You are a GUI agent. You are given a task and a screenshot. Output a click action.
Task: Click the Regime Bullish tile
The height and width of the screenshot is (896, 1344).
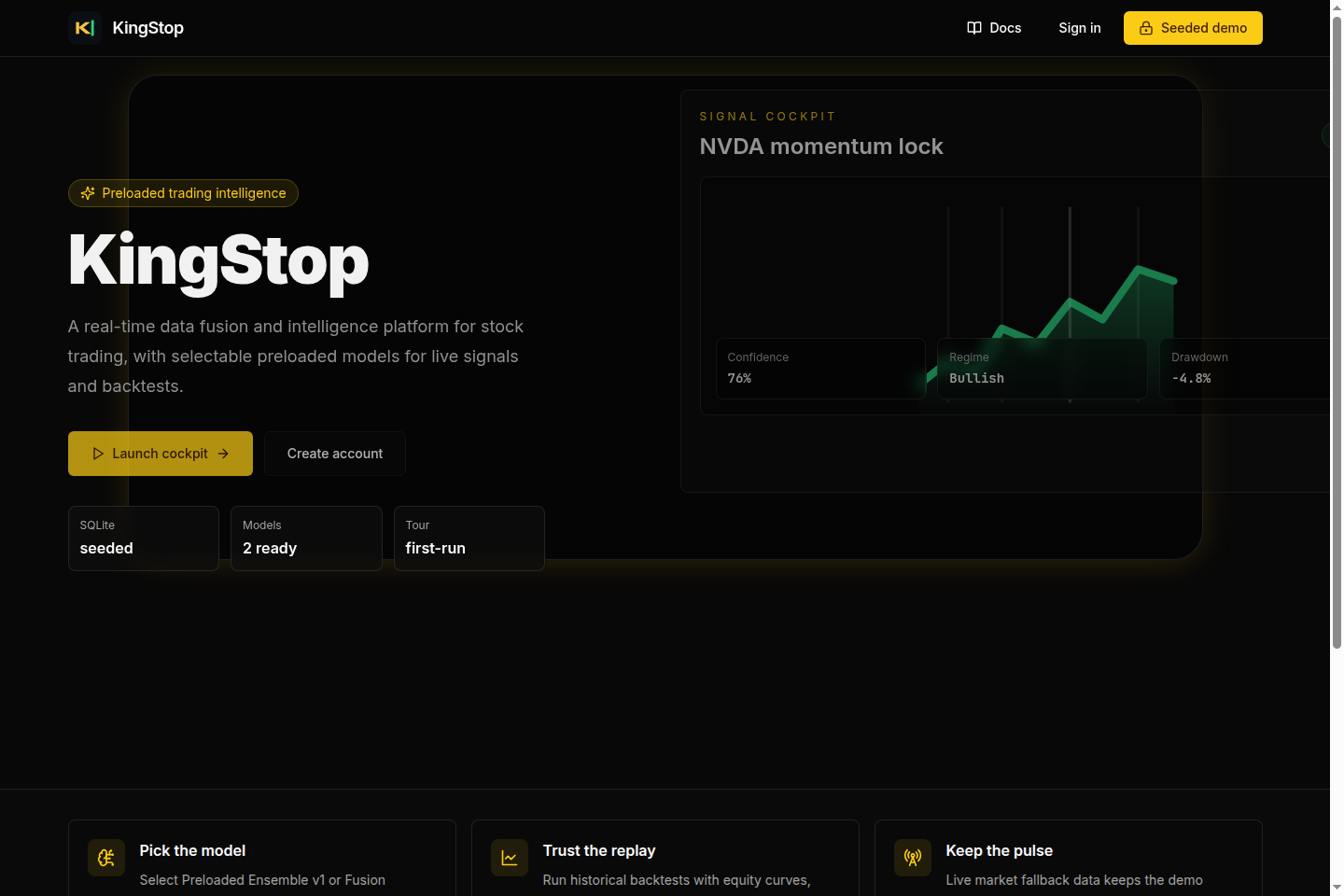click(1043, 369)
